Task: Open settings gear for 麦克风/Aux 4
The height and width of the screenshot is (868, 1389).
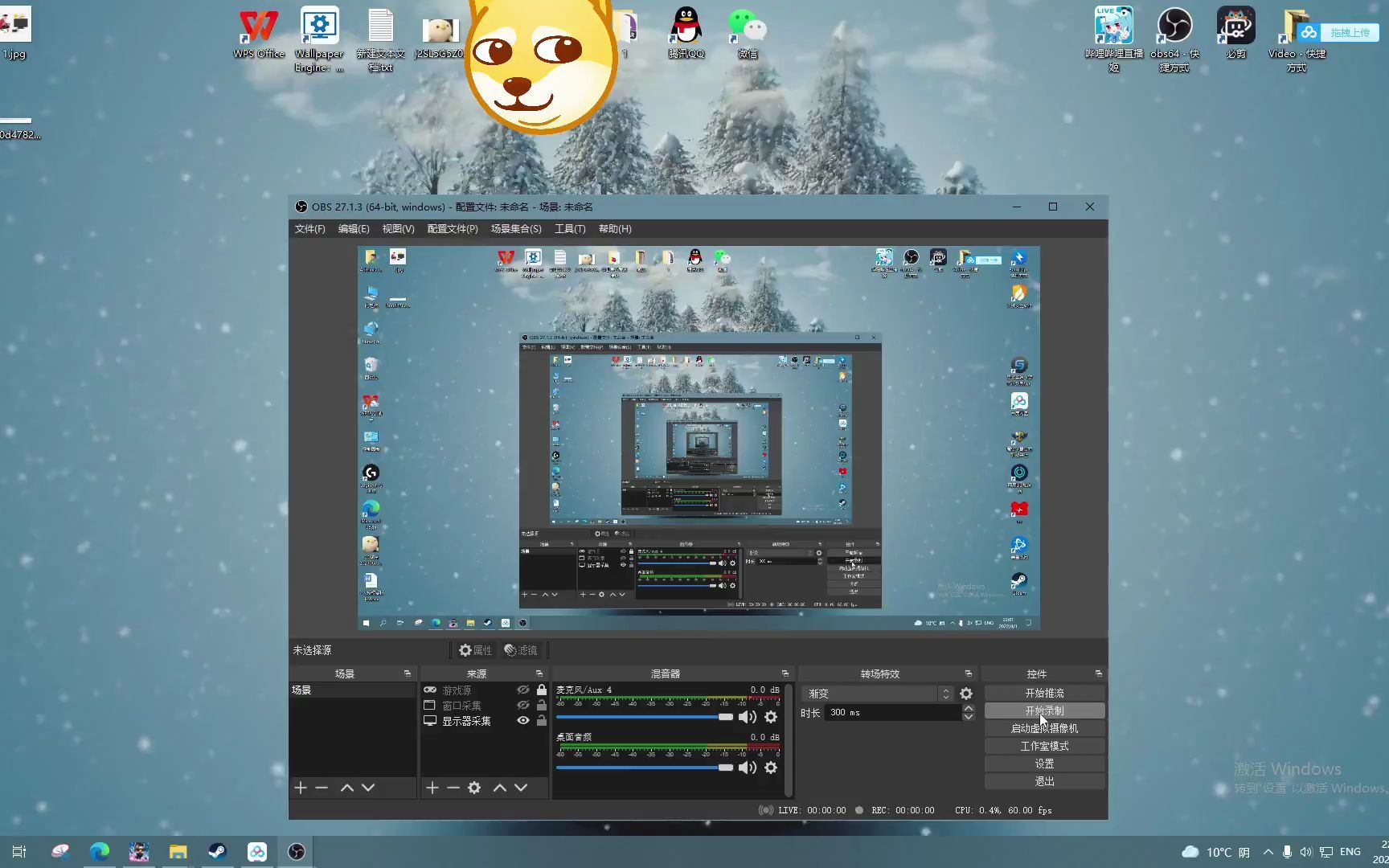Action: click(x=771, y=717)
